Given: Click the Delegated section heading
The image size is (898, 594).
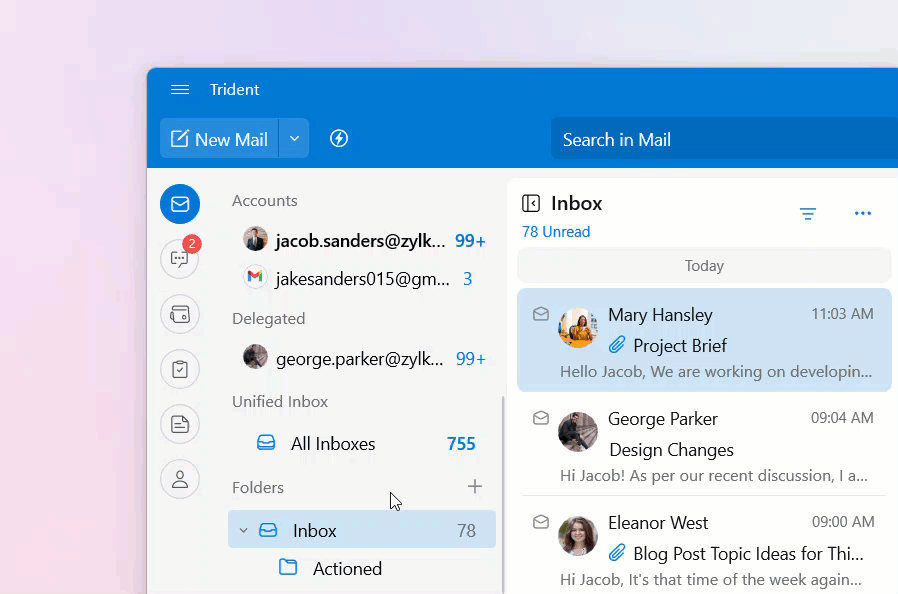Looking at the screenshot, I should (269, 318).
